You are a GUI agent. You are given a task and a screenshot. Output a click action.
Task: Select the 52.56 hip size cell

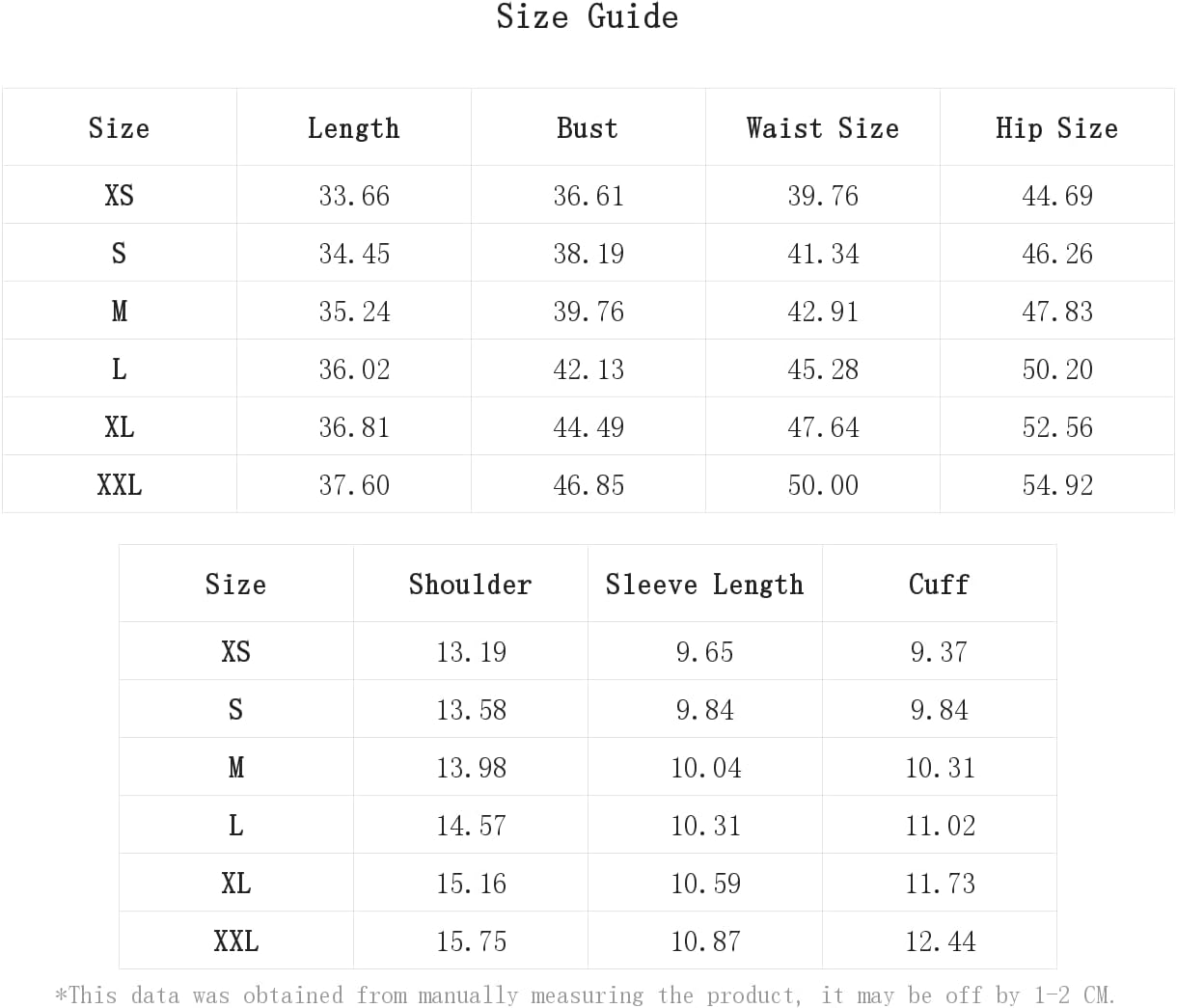tap(1057, 427)
